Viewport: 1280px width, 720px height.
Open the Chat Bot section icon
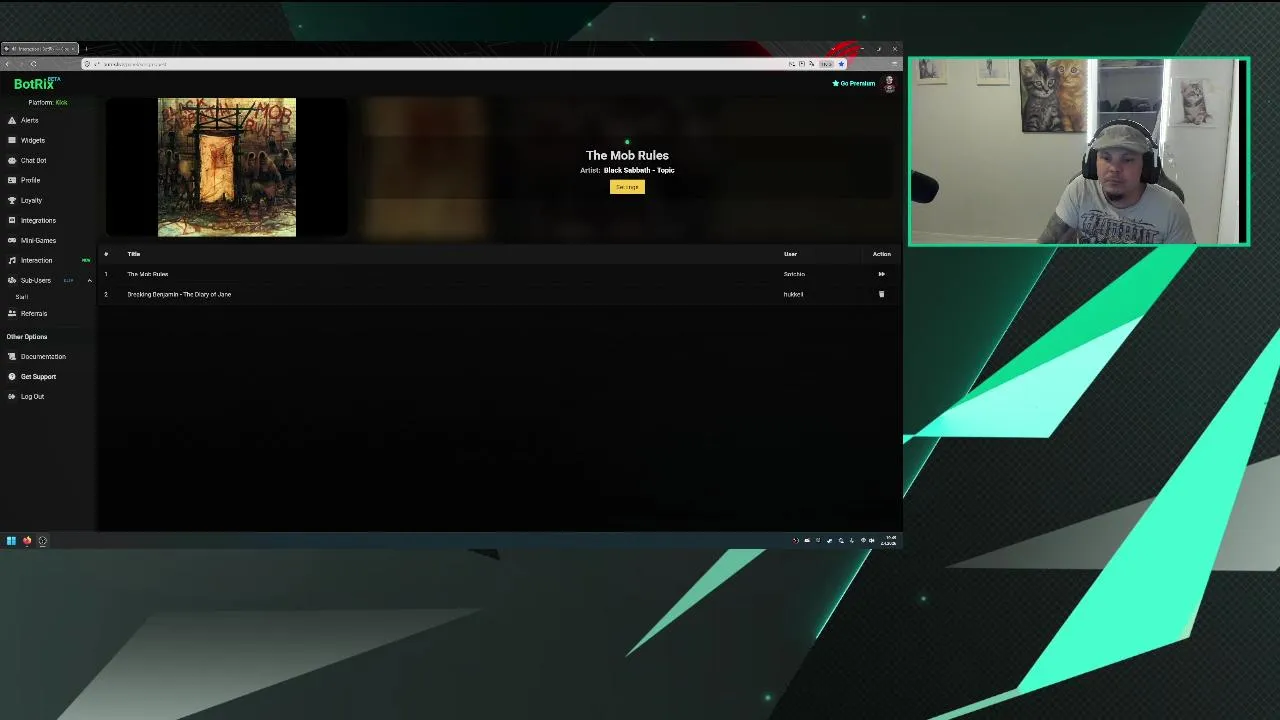[12, 160]
